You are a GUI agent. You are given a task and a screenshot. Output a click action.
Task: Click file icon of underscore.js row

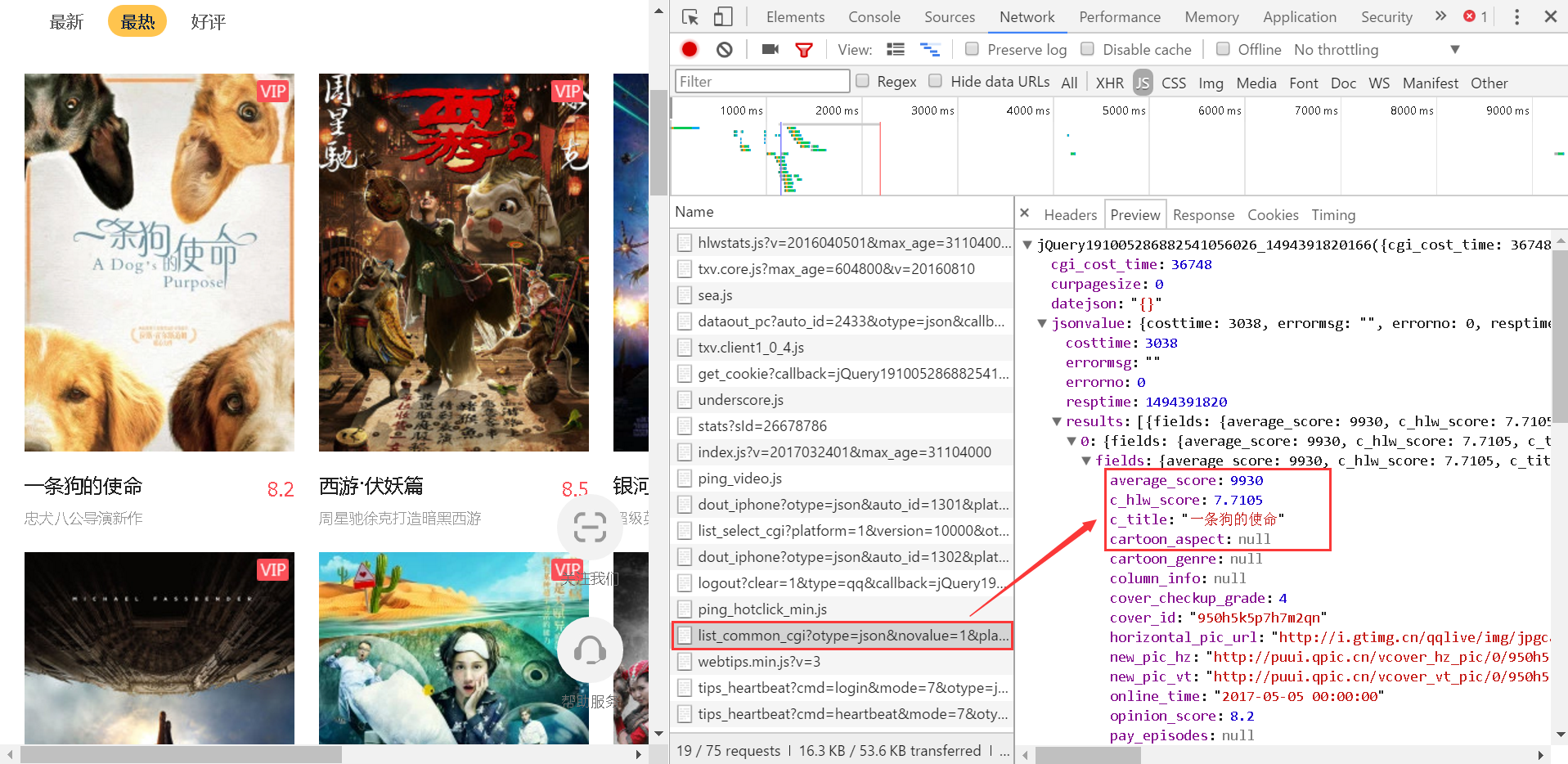(685, 400)
